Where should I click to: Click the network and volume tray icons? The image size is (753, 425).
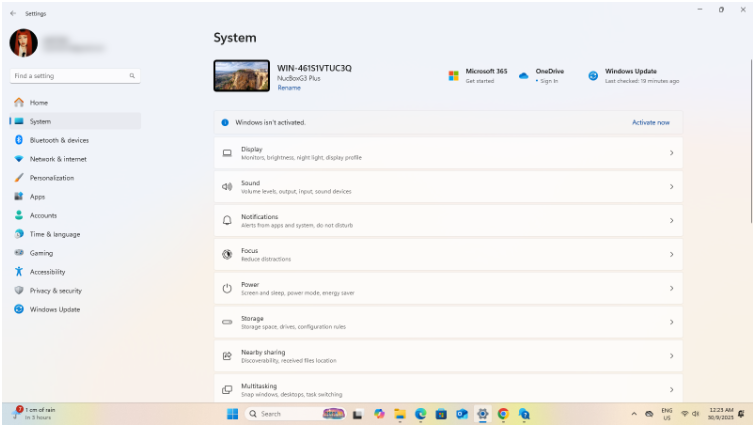click(690, 414)
